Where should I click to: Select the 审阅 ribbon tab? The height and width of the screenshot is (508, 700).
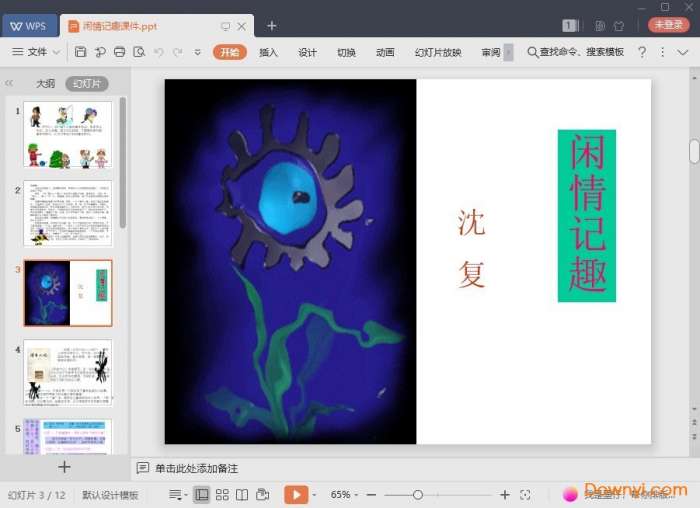click(491, 52)
